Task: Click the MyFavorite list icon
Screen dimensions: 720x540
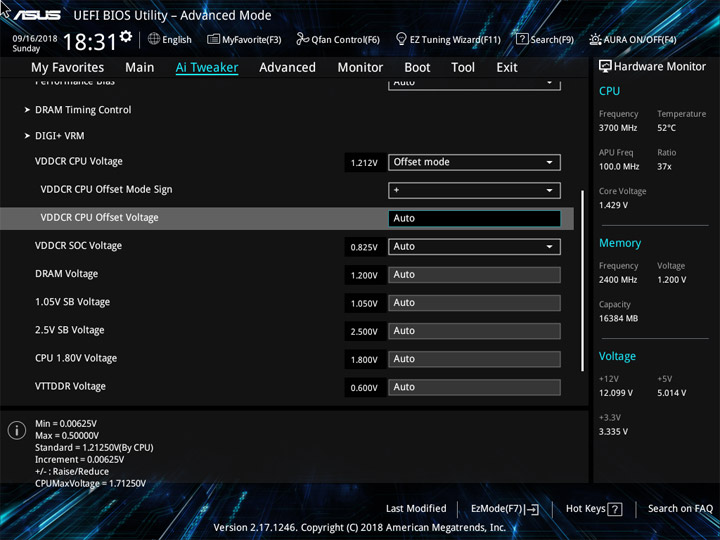Action: [x=213, y=39]
